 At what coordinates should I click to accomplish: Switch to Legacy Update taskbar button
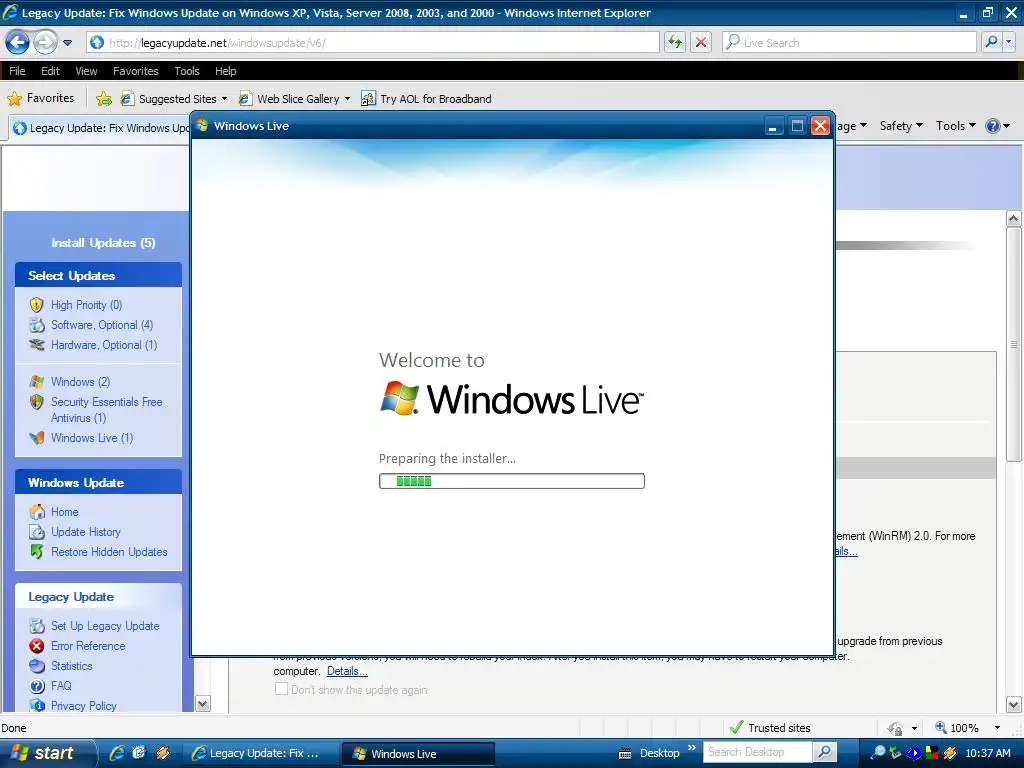coord(261,754)
